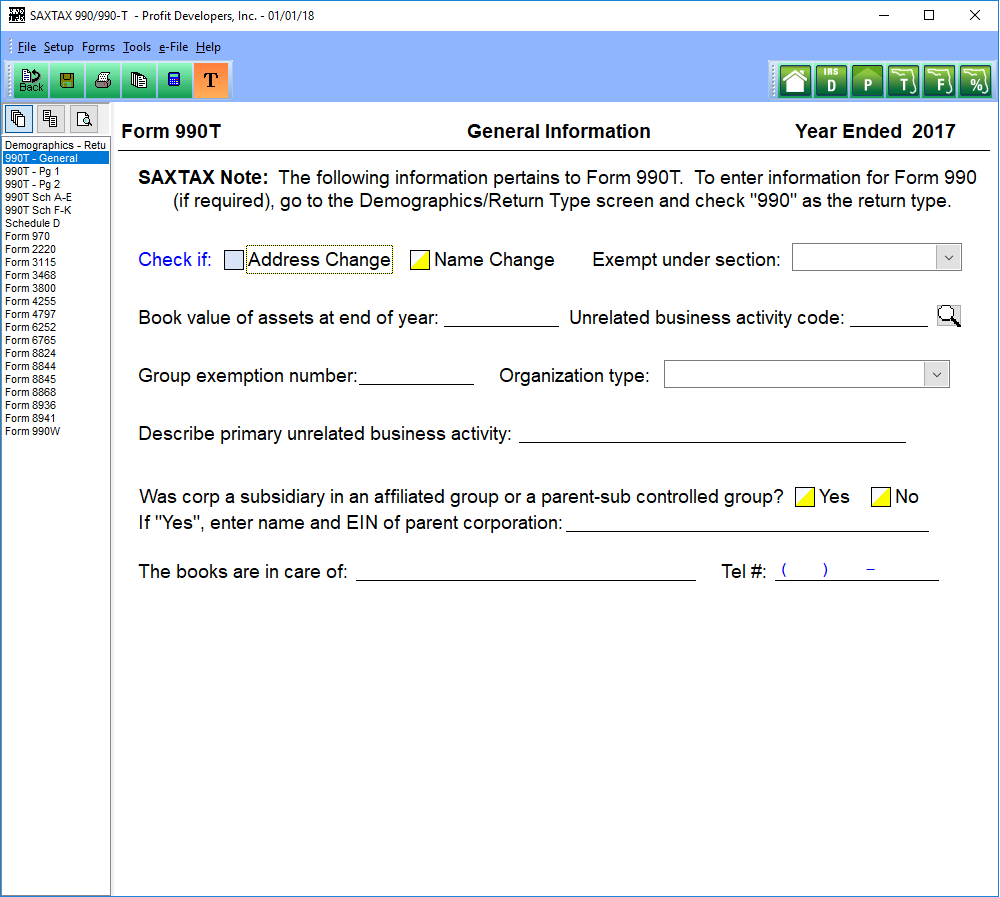Click the books in care of field
The image size is (1000, 897).
coord(526,571)
